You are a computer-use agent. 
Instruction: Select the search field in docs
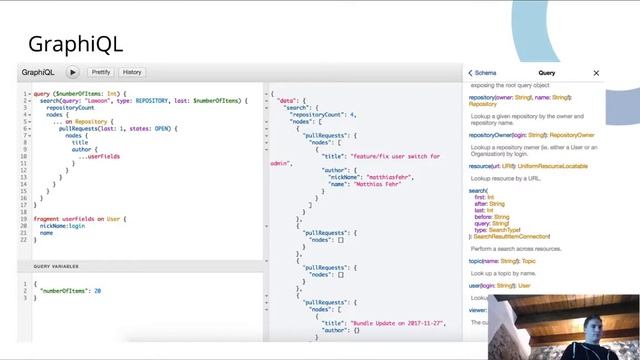point(477,191)
